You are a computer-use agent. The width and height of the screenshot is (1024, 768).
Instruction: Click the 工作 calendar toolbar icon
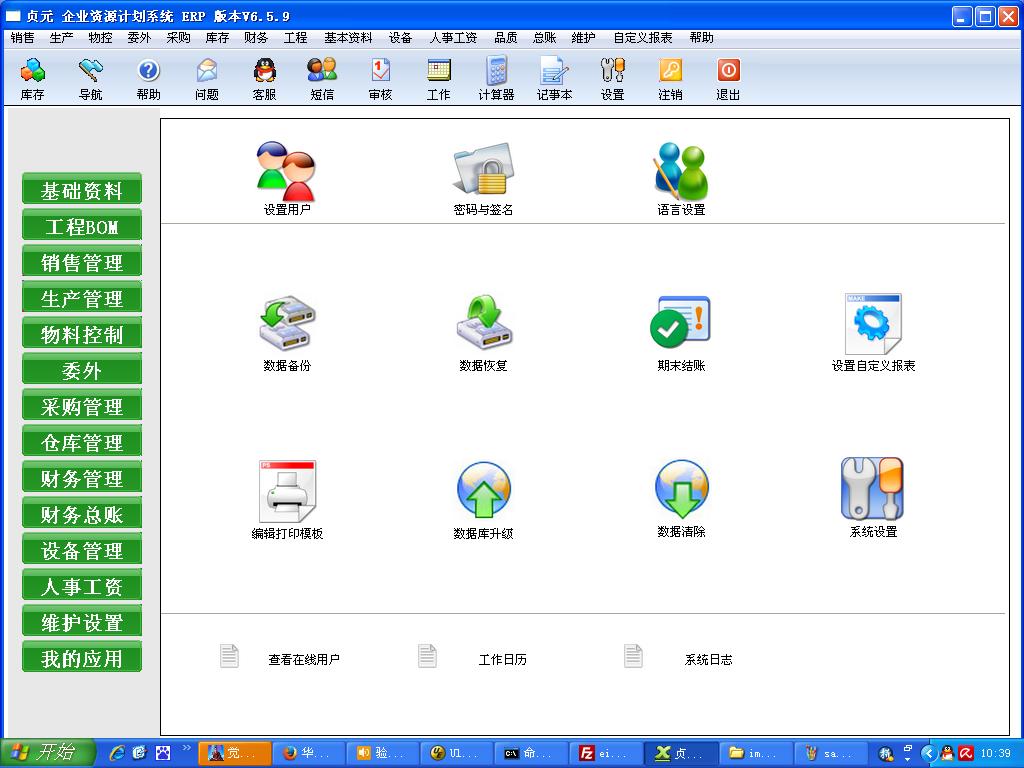coord(438,79)
